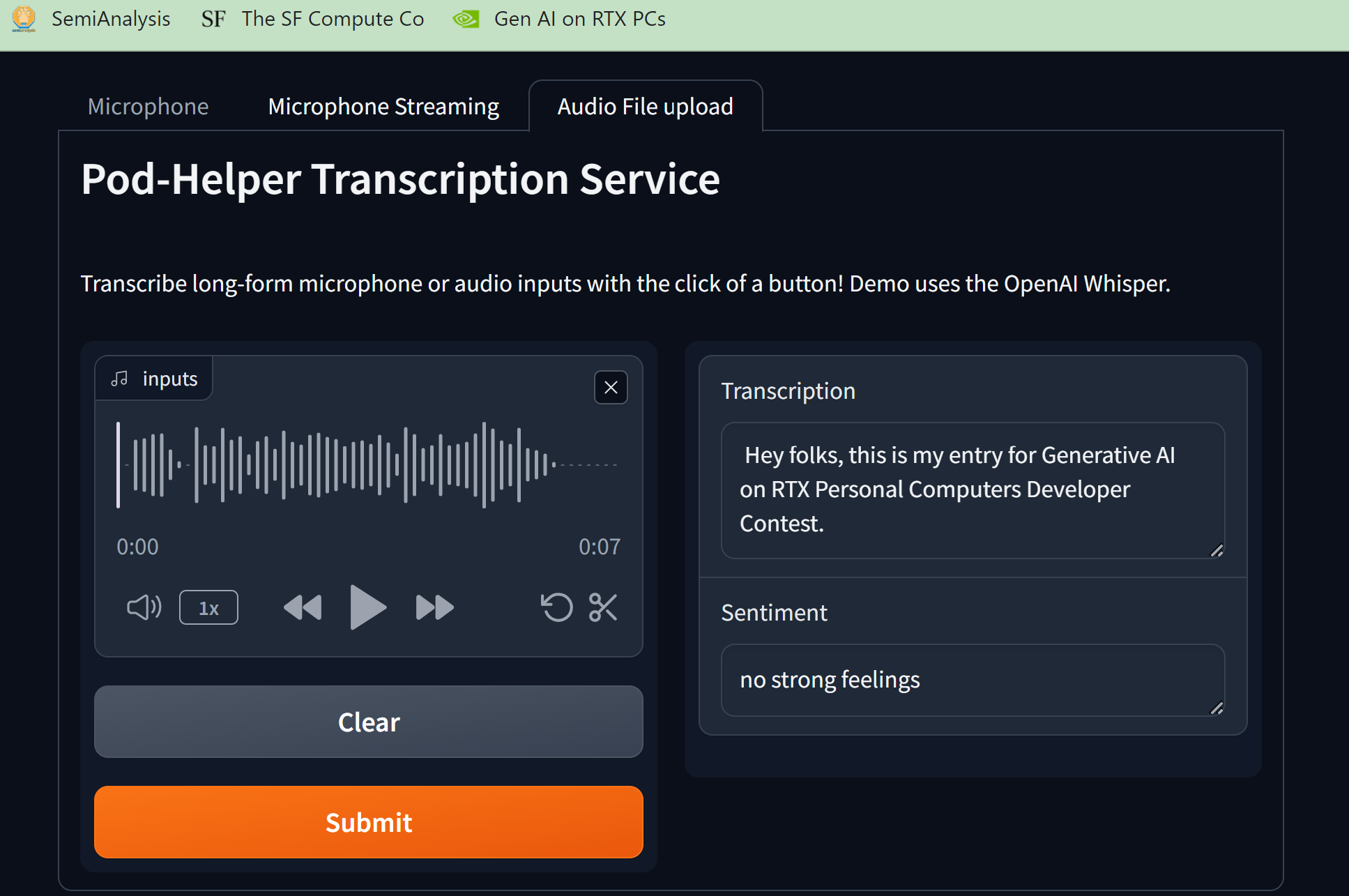
Task: Open The SF Compute Co bookmark
Action: pos(313,19)
